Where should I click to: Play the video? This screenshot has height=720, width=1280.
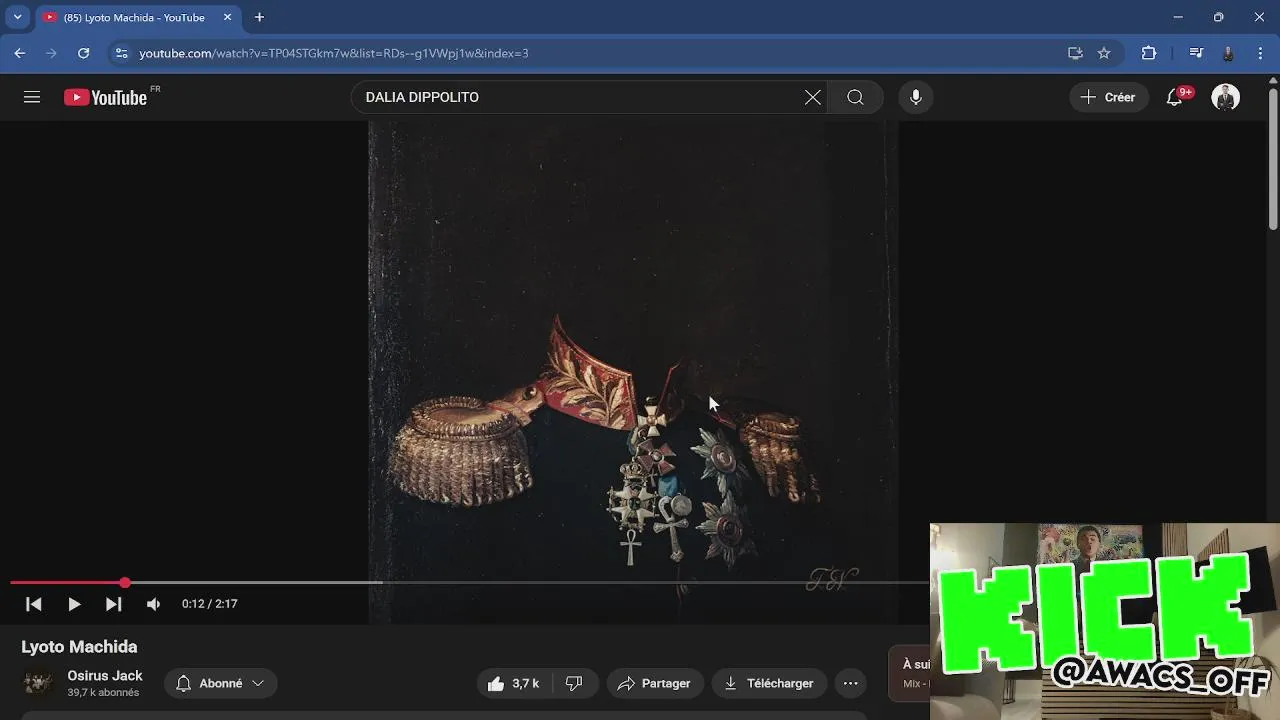[x=74, y=604]
